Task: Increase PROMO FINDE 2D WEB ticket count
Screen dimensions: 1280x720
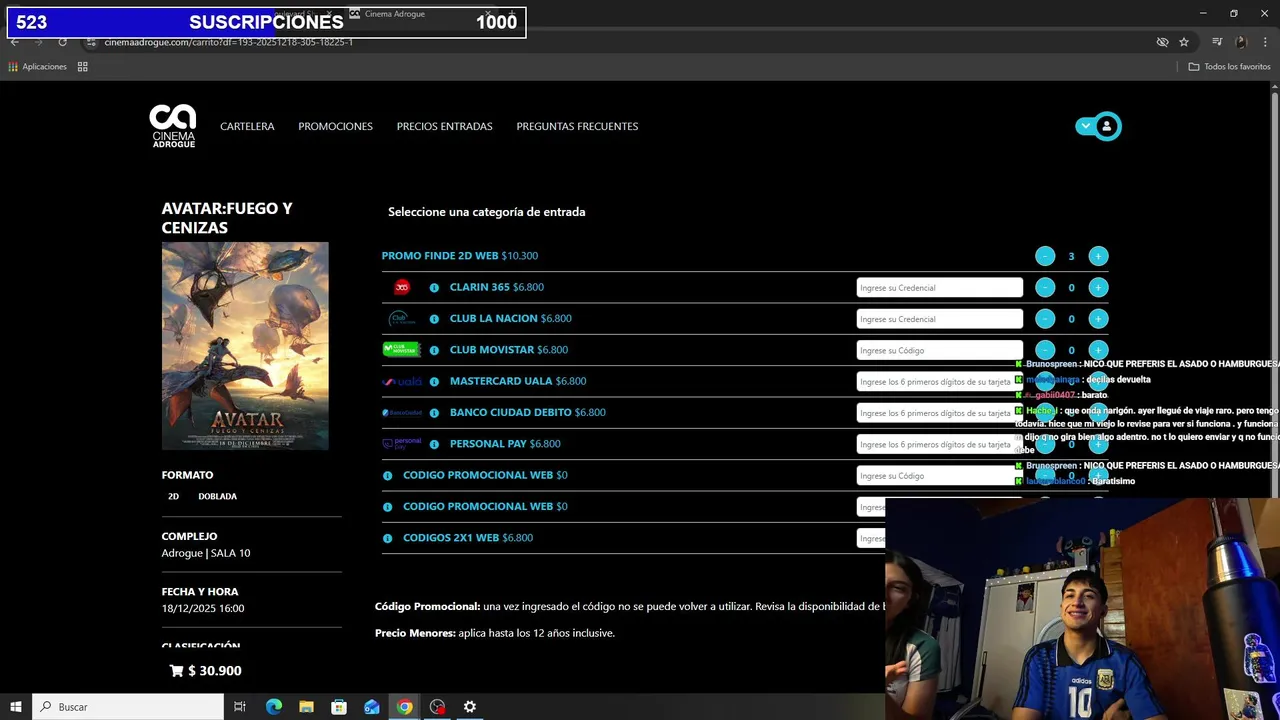Action: tap(1098, 256)
